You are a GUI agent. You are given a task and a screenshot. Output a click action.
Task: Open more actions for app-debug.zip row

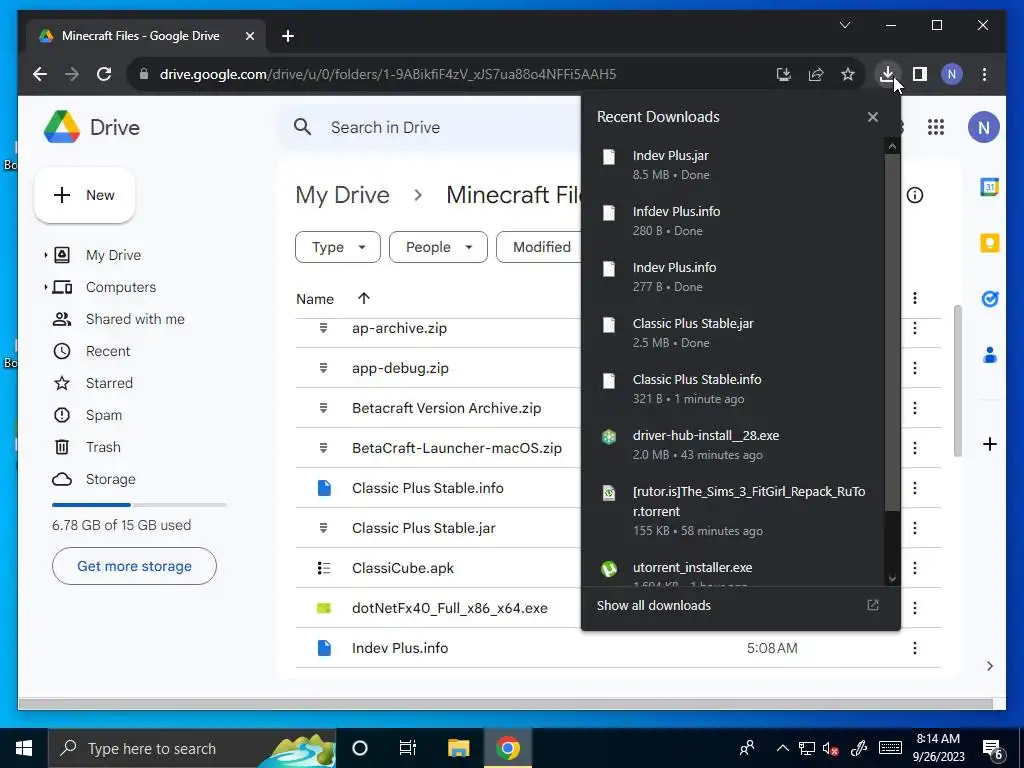[915, 368]
